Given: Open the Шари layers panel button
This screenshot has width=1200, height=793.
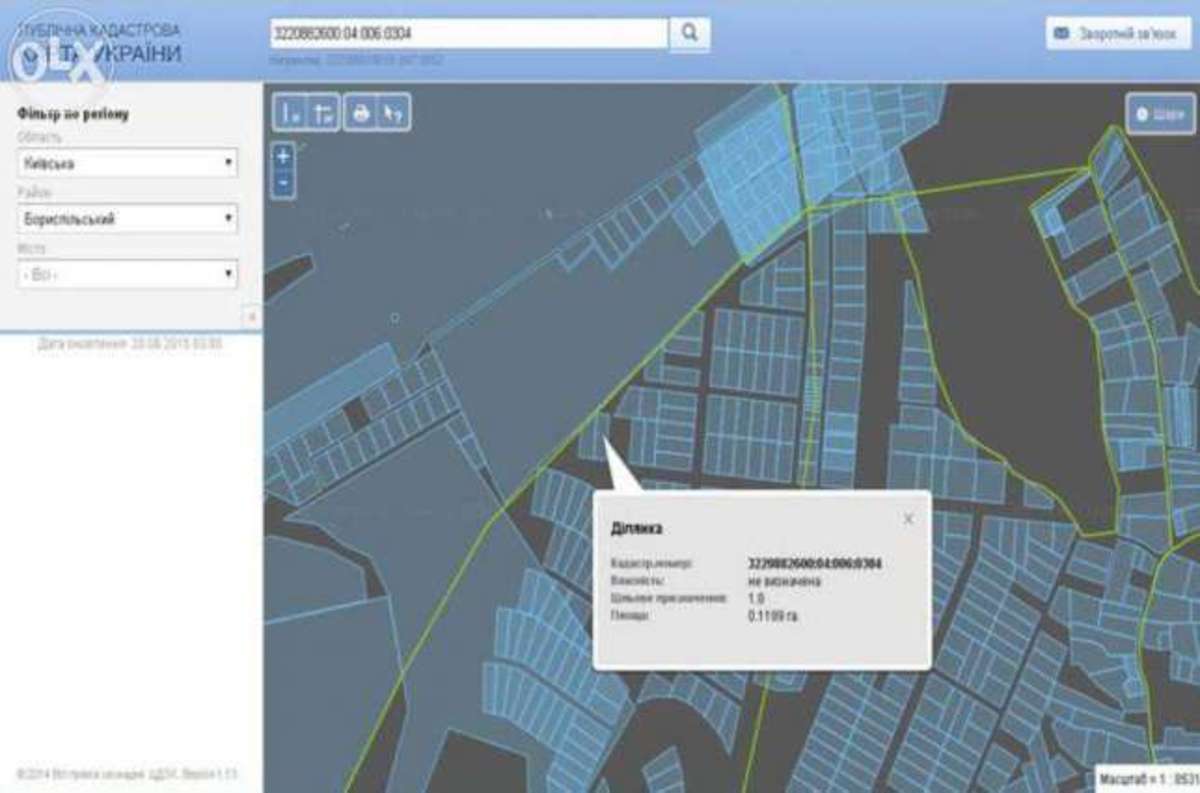Looking at the screenshot, I should 1160,113.
